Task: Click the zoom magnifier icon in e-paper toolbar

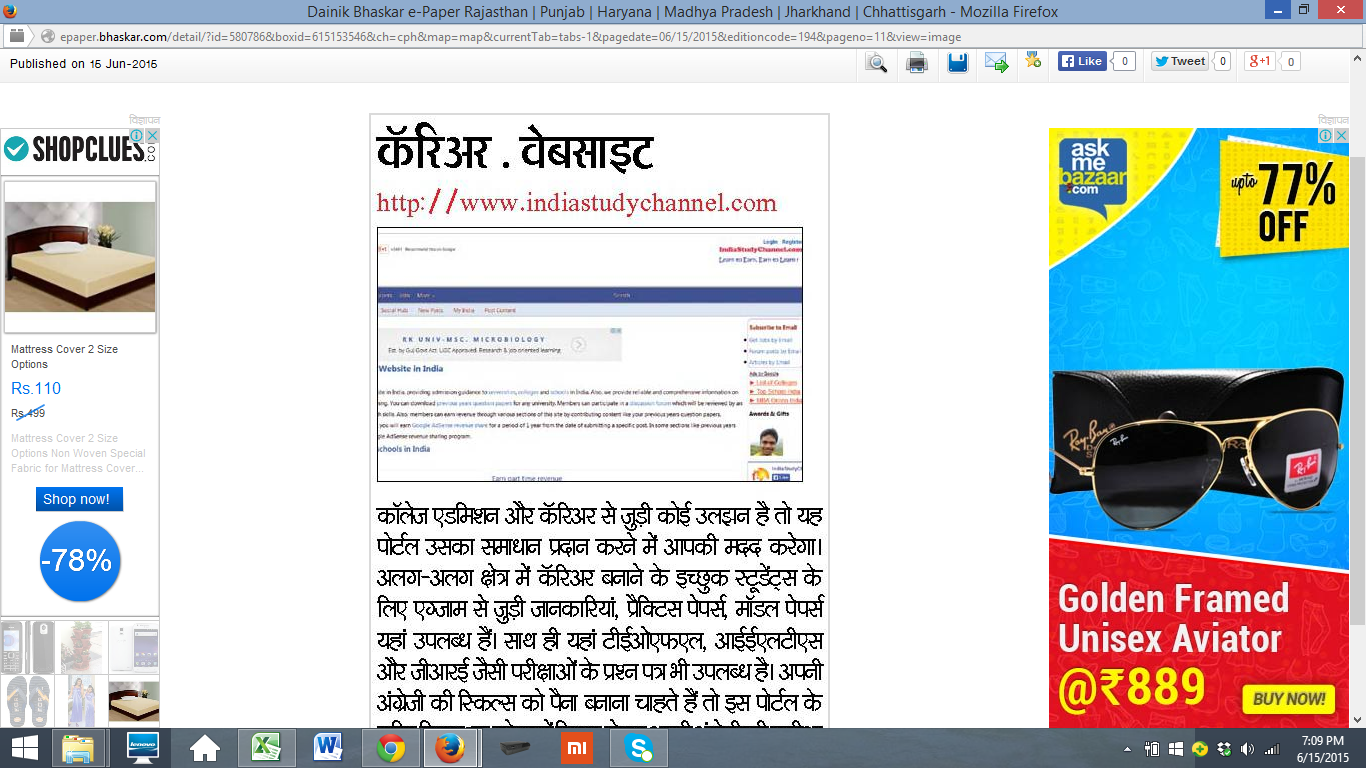Action: [x=876, y=63]
